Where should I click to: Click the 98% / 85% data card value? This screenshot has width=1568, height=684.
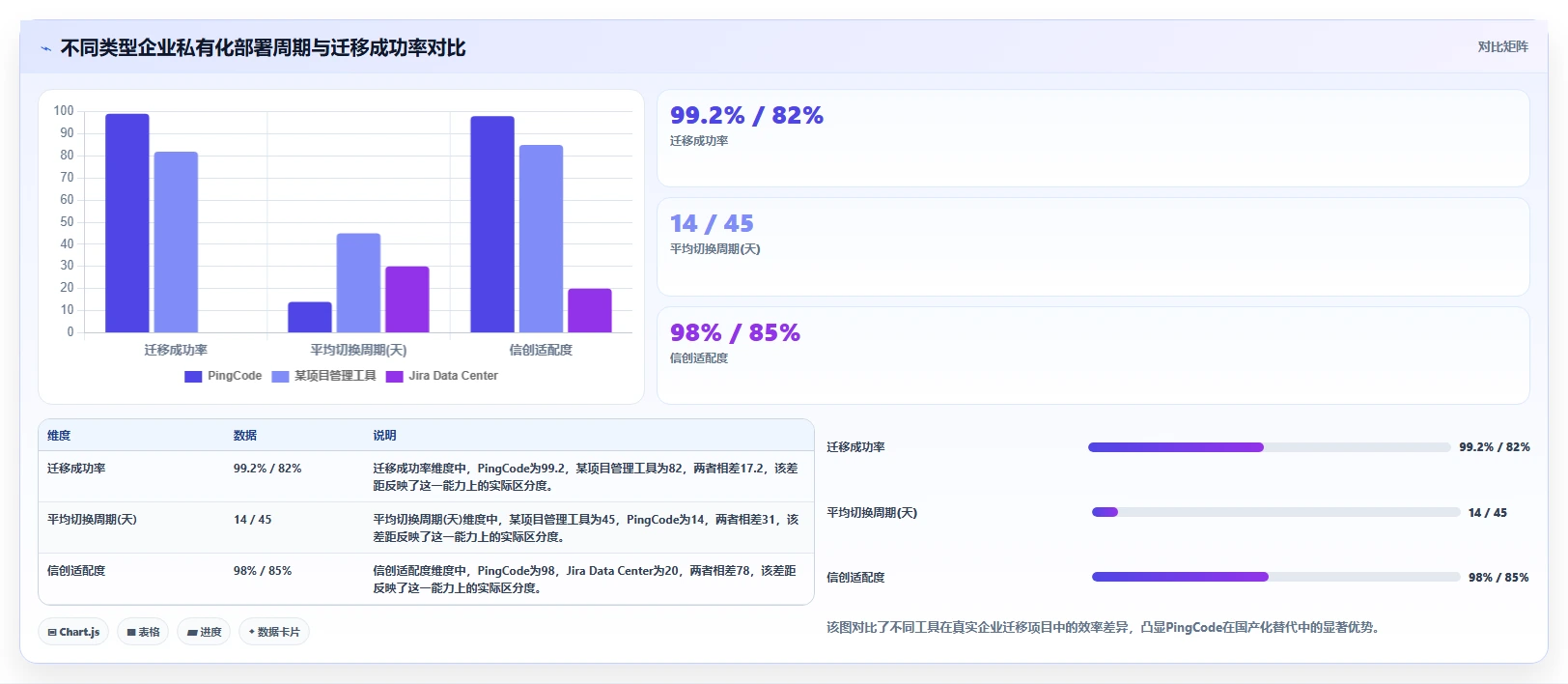[x=735, y=333]
